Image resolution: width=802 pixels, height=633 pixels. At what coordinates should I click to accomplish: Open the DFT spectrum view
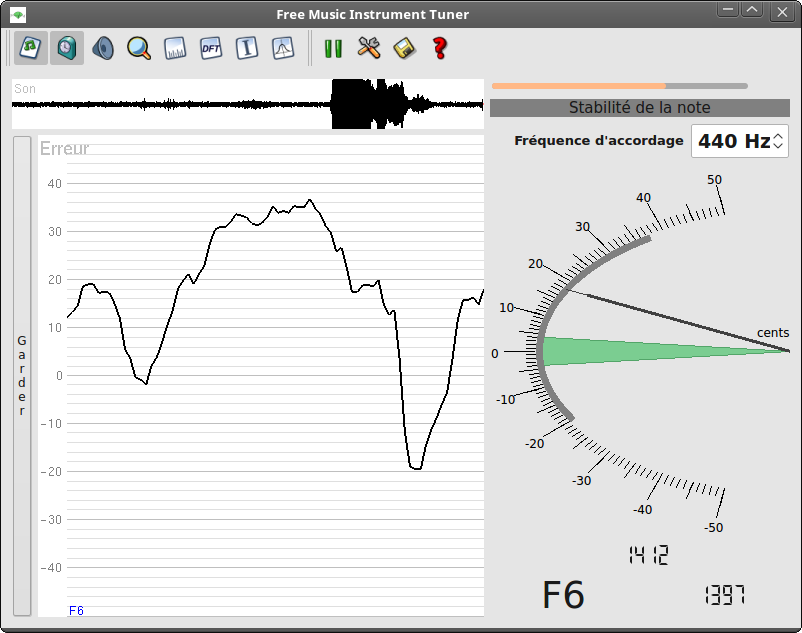(211, 49)
